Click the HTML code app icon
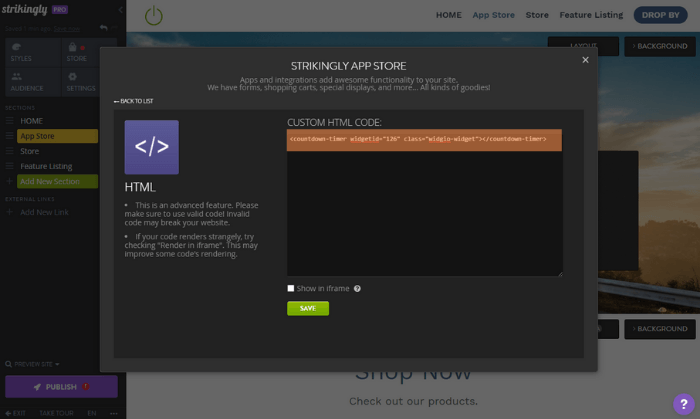This screenshot has height=419, width=700. click(151, 147)
